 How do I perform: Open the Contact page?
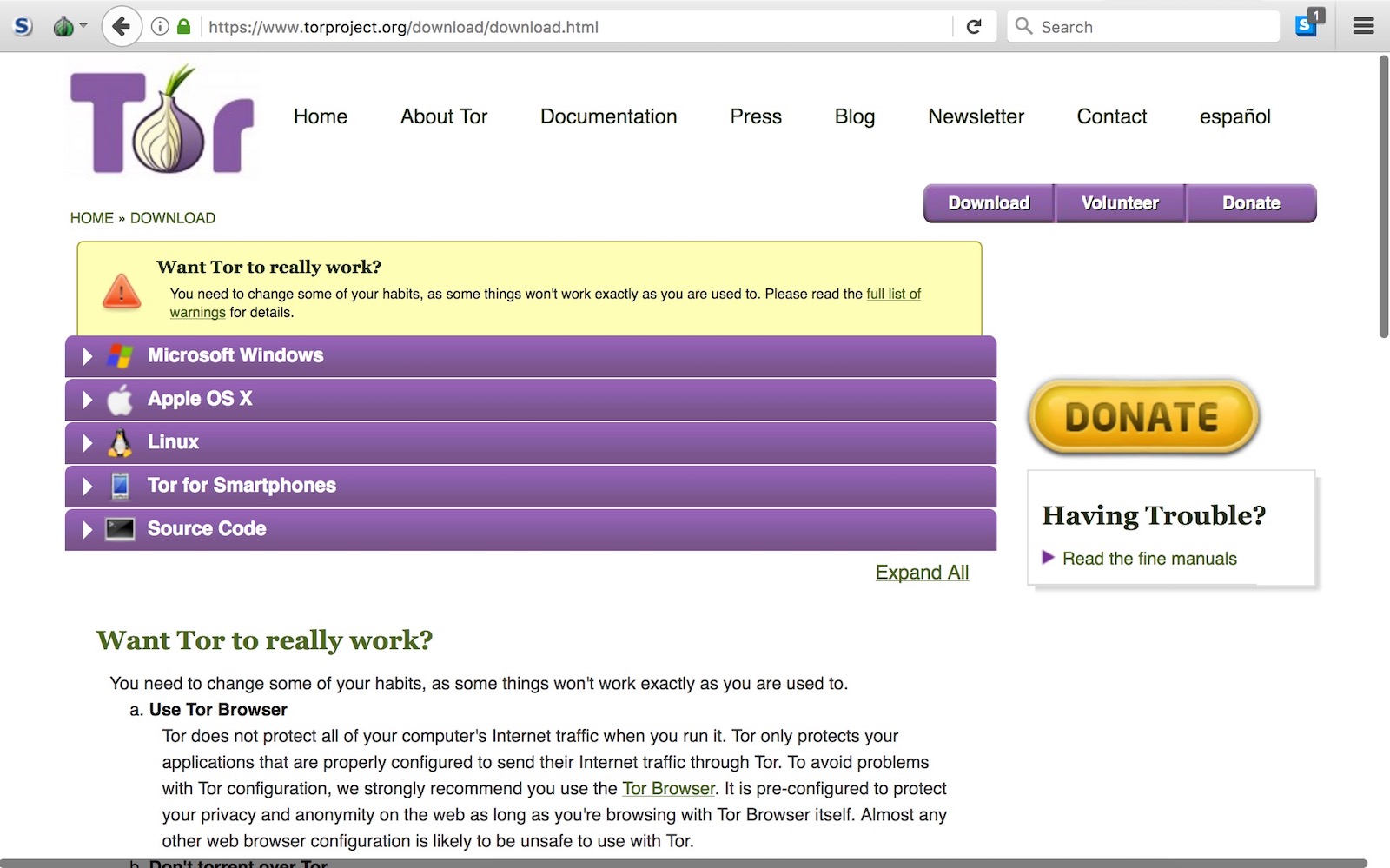[1112, 116]
